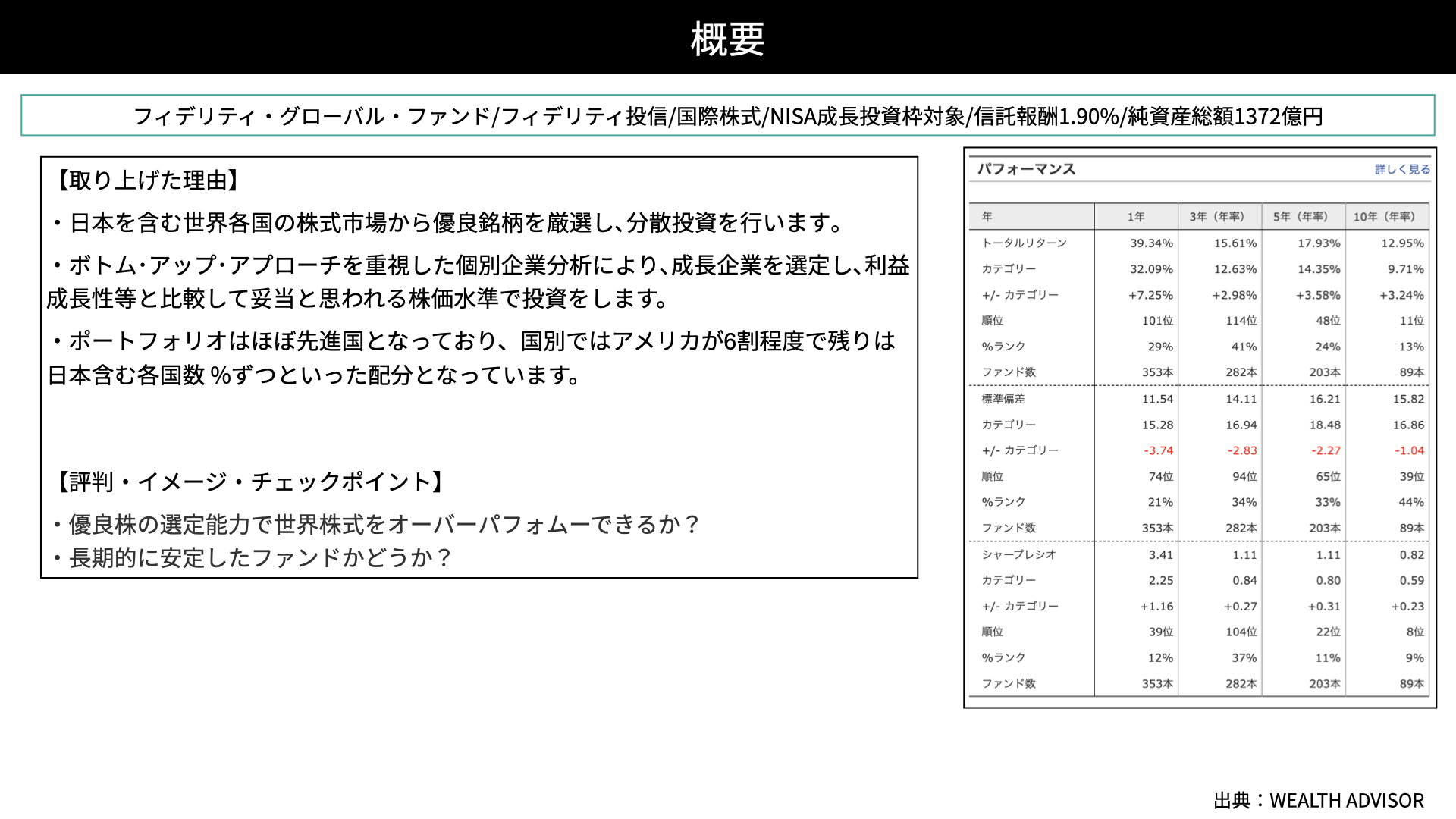
Task: Click the 2.25 category Sharpe value
Action: (1160, 580)
